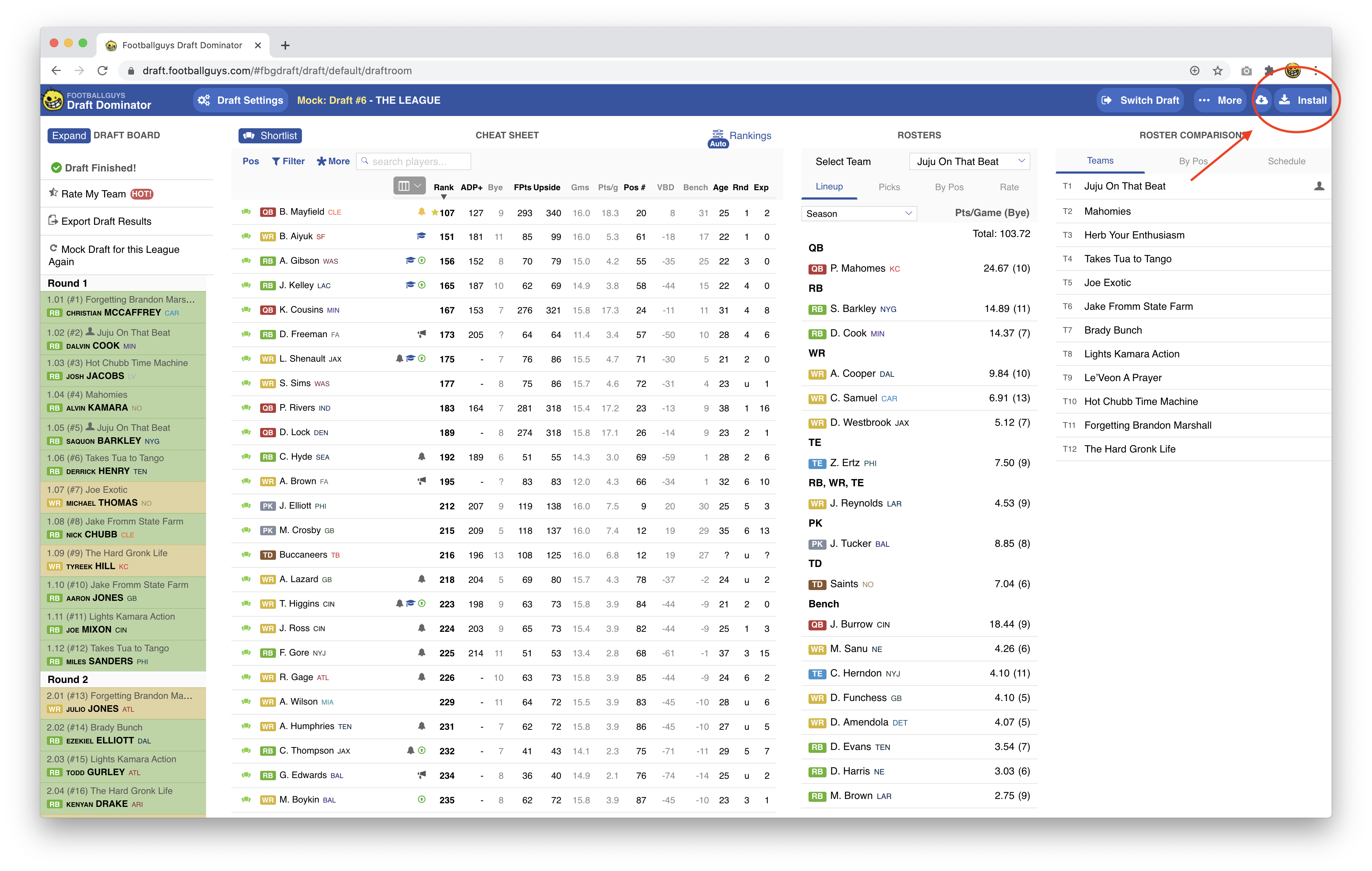Toggle shortlist icon for the Buccaneers defense
This screenshot has width=1372, height=871.
pos(246,555)
